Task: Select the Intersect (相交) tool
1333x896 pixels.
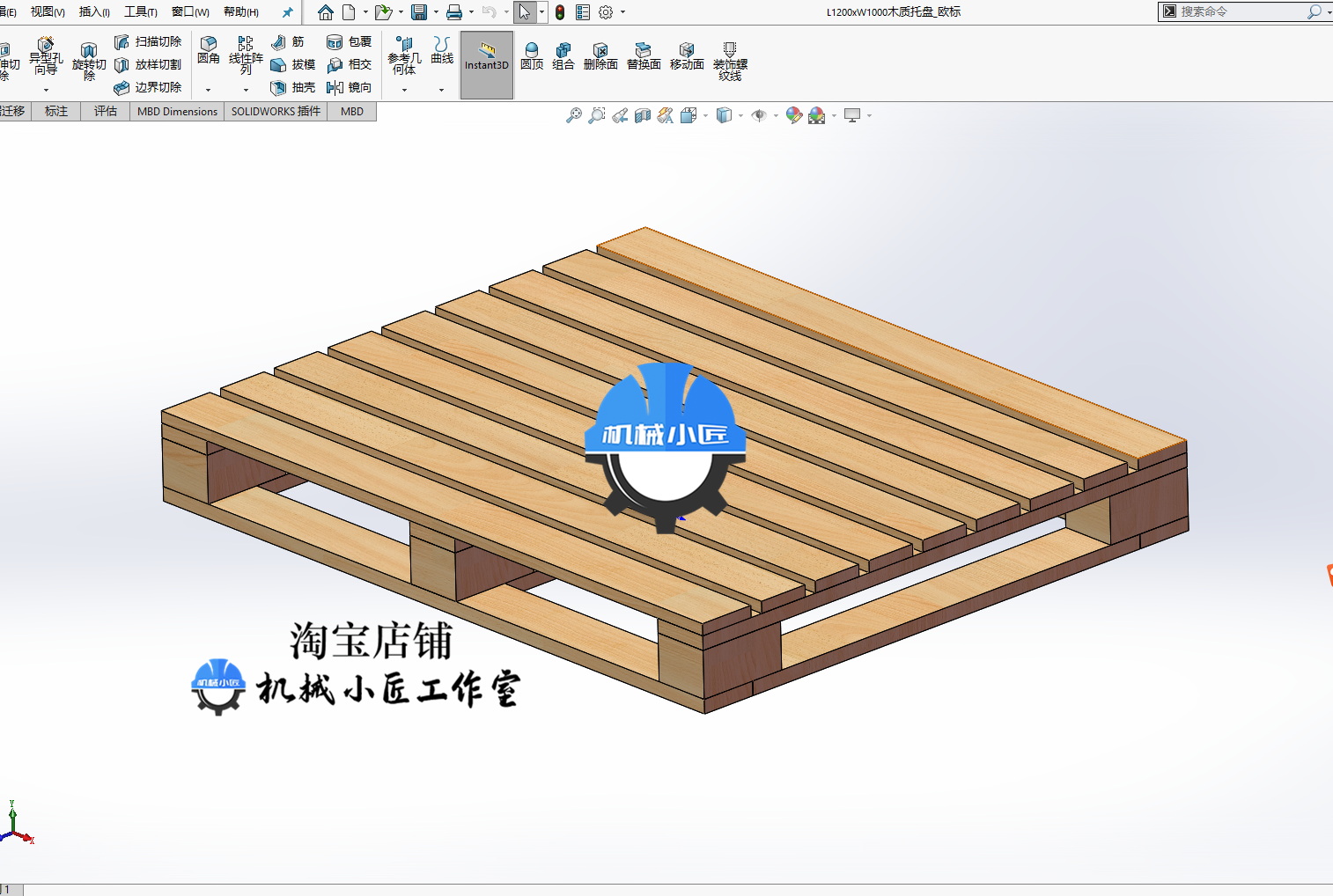Action: pos(349,64)
